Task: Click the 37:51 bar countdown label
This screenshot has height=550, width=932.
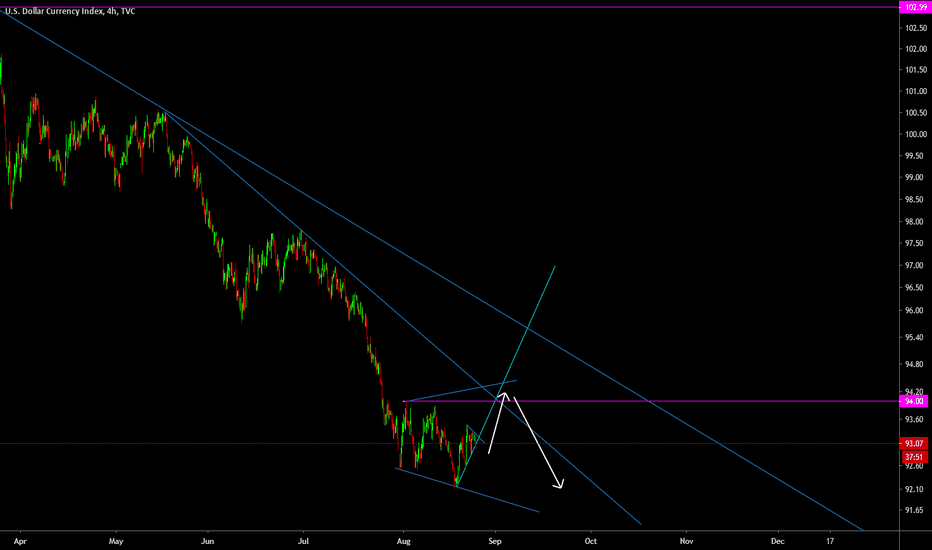Action: (x=914, y=457)
